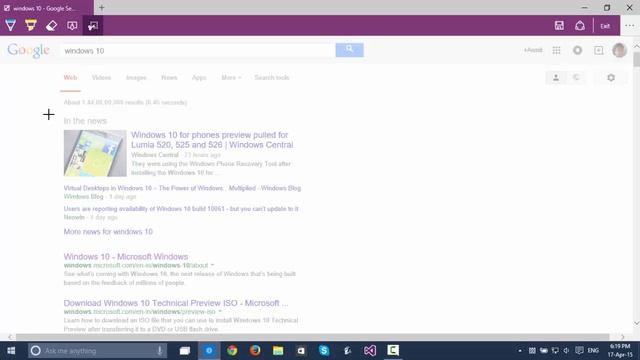
Task: Select the Highlighter tool
Action: click(x=31, y=26)
